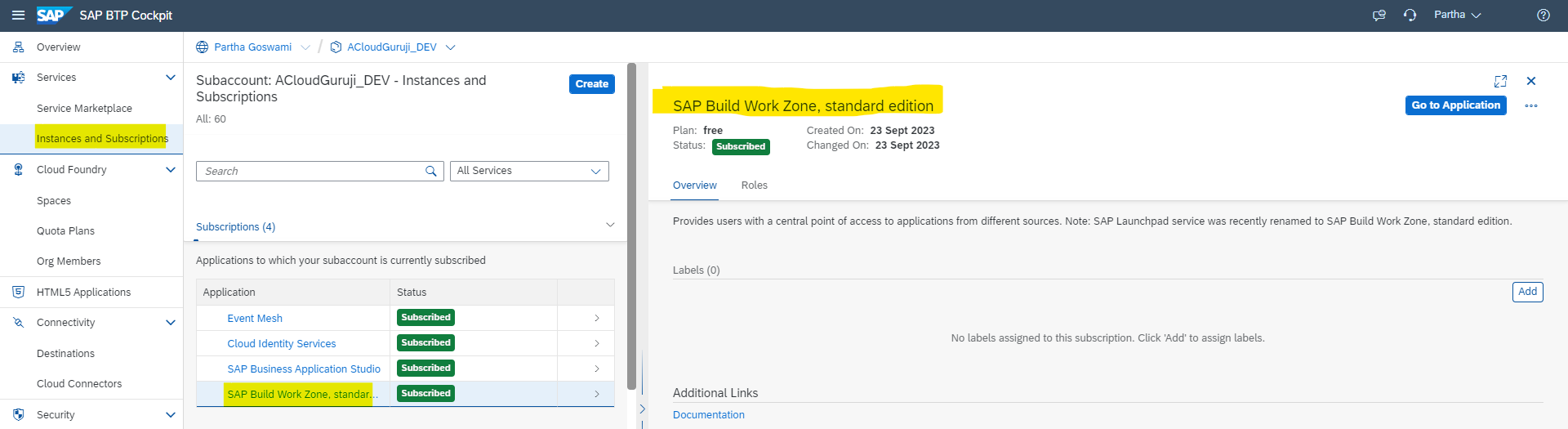Click the Go to Application button
This screenshot has height=429, width=1568.
pyautogui.click(x=1455, y=105)
